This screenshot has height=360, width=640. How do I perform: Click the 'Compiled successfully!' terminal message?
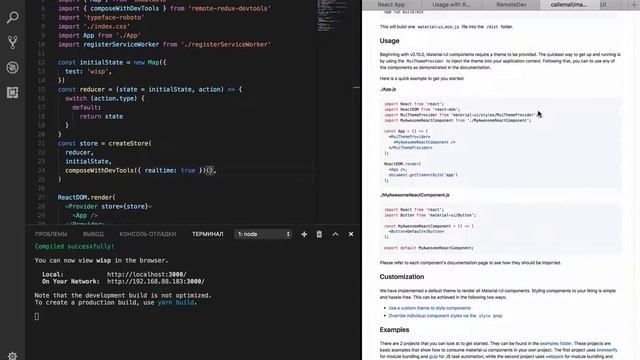(74, 247)
